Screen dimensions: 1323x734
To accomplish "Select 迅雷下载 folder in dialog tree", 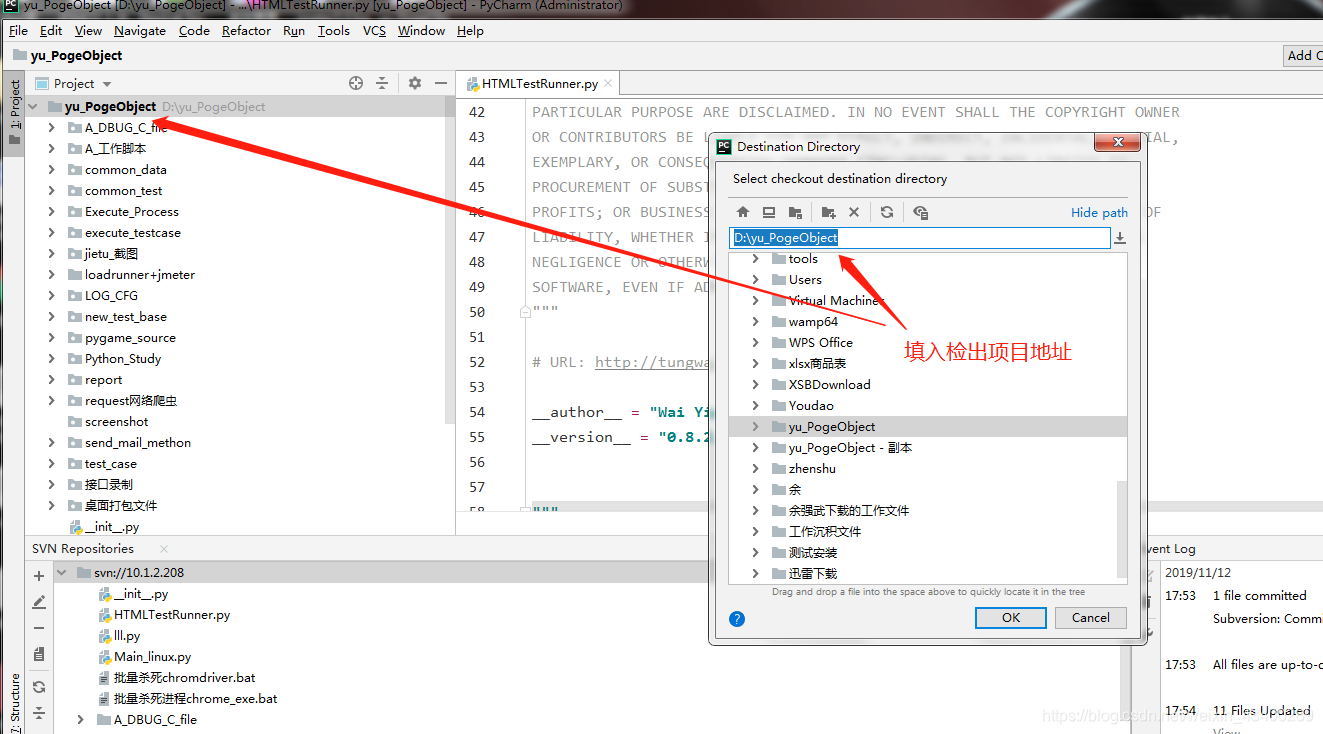I will click(x=812, y=573).
